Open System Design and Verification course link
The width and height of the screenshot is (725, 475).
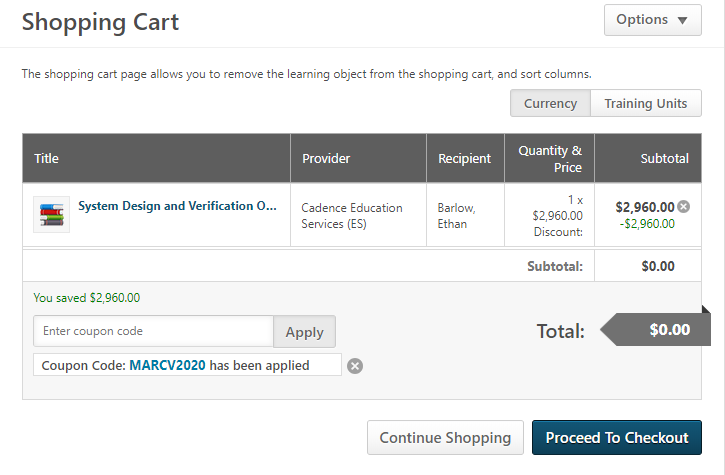coord(177,206)
